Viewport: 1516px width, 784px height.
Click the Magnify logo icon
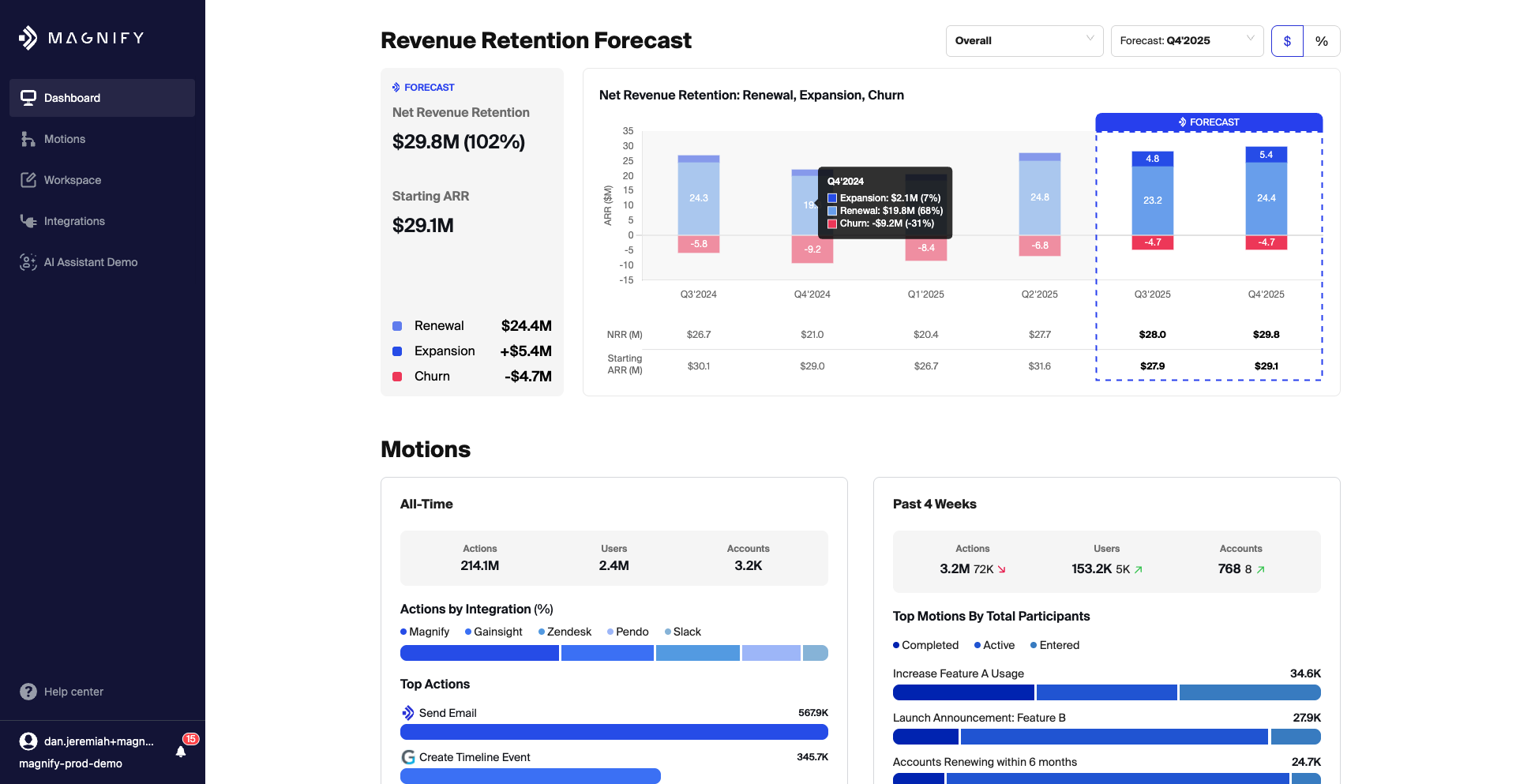[x=28, y=38]
